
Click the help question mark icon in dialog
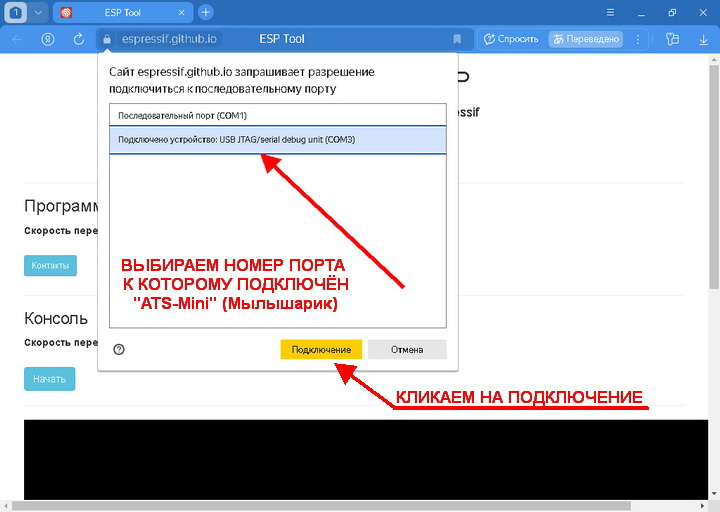[119, 349]
